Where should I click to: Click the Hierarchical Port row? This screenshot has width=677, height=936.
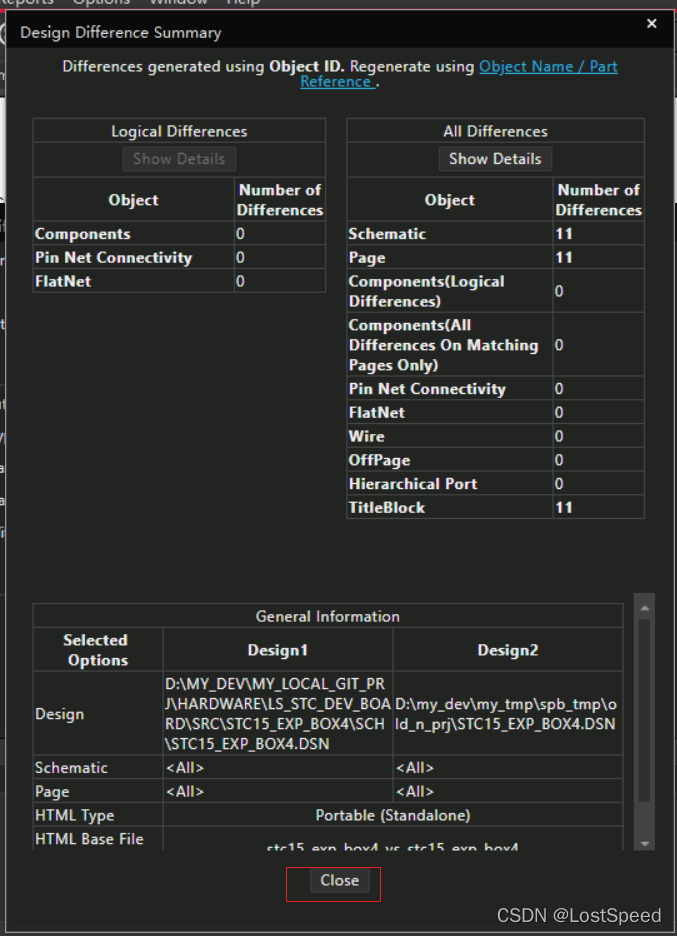click(413, 484)
